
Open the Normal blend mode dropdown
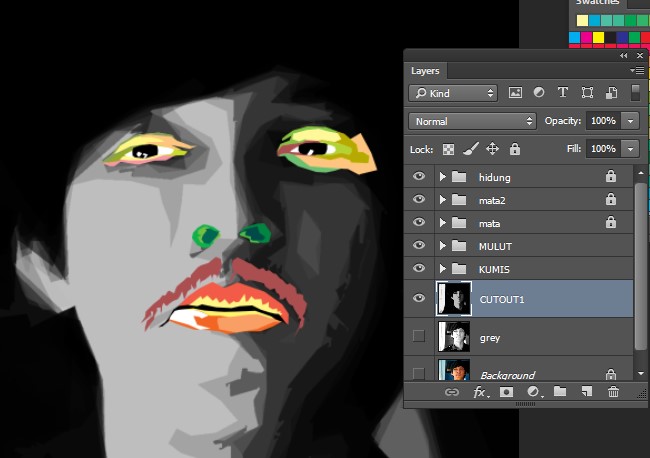[472, 121]
